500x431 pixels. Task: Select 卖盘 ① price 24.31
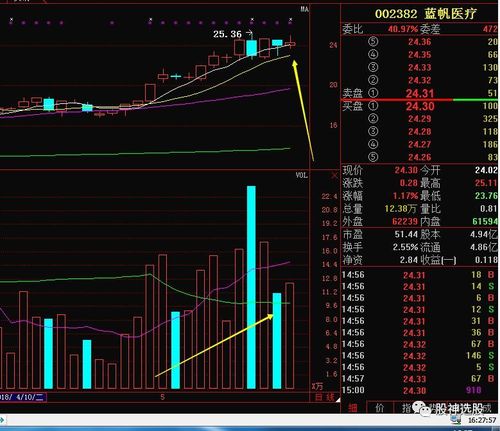coord(420,93)
